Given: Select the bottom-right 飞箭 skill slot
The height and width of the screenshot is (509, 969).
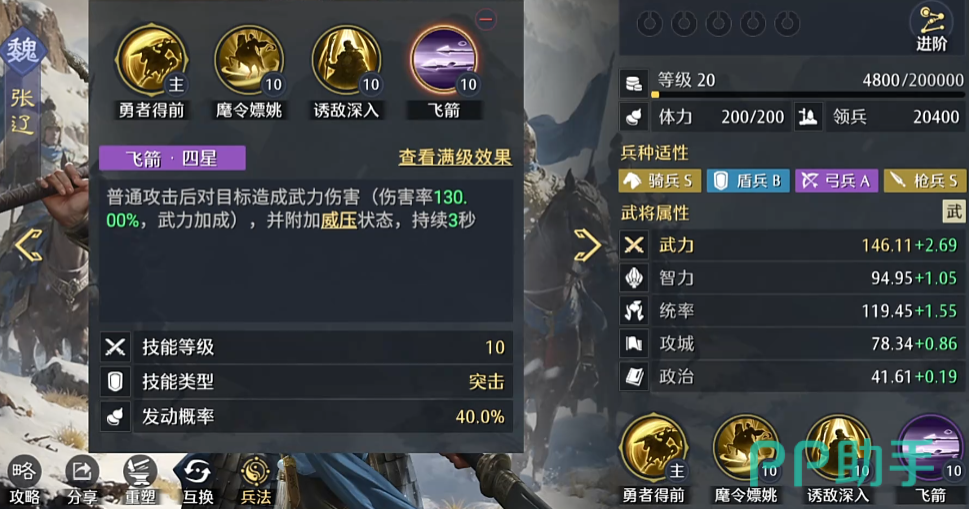Looking at the screenshot, I should (x=931, y=448).
